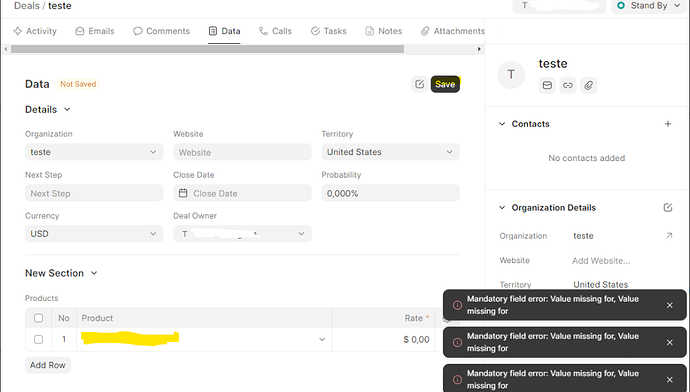Switch to the Calls tab

pos(275,31)
